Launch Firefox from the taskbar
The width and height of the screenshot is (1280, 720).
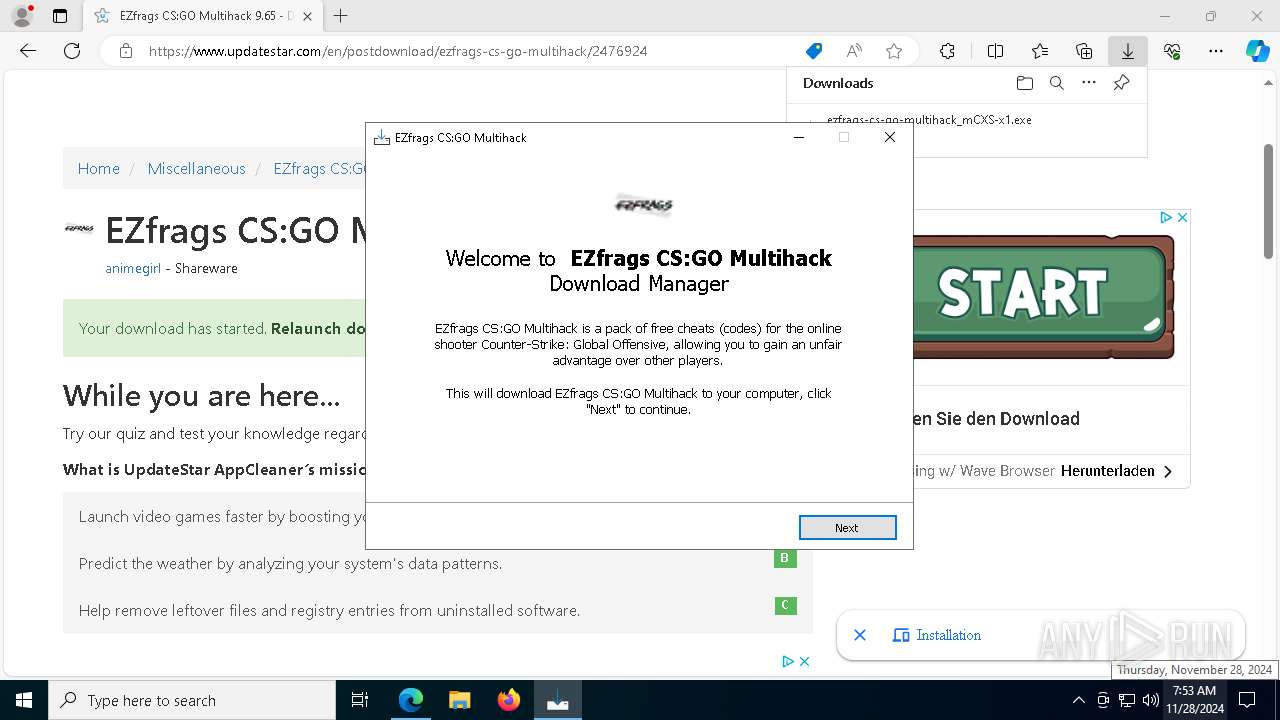(508, 700)
